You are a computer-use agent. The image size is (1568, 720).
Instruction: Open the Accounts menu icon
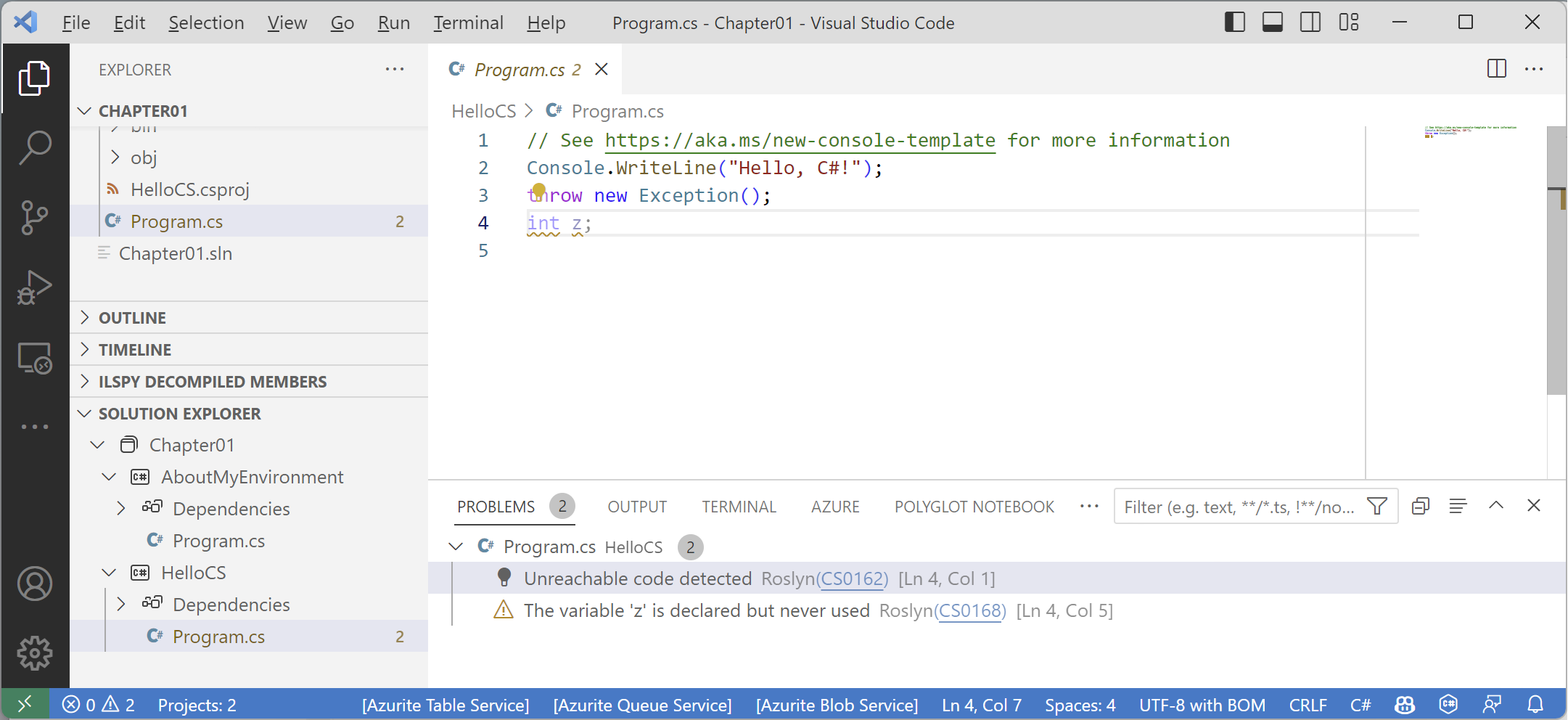click(34, 584)
